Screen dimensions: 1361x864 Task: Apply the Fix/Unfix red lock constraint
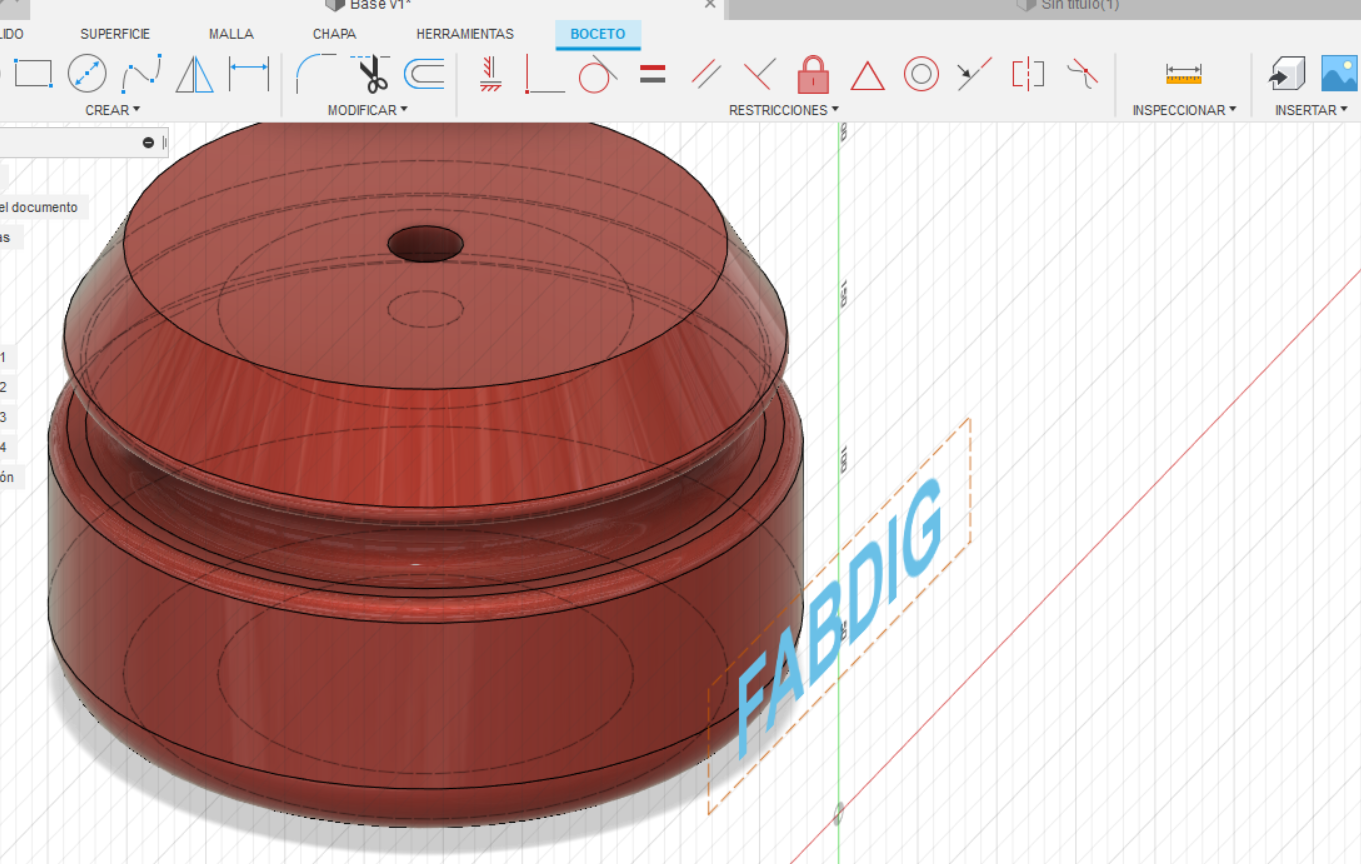[x=814, y=74]
